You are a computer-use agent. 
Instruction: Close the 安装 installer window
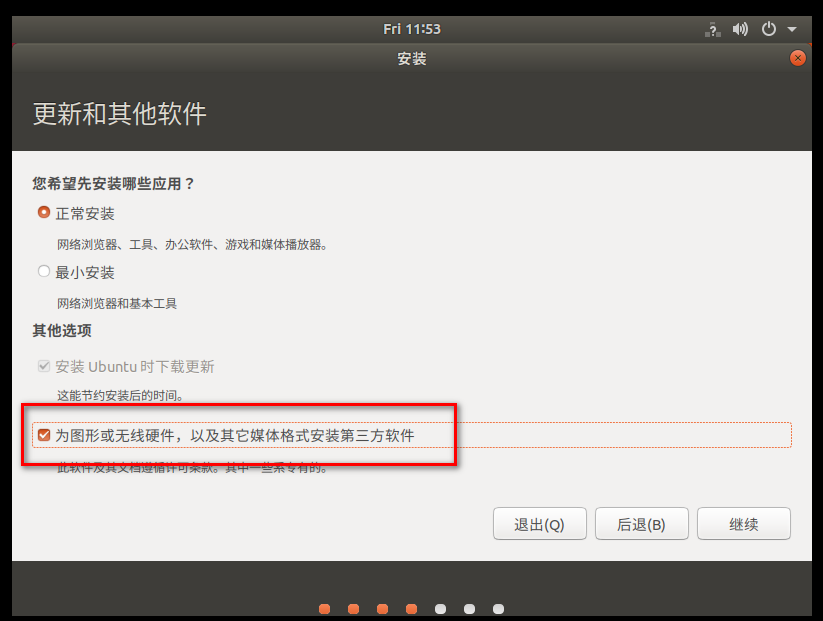[797, 57]
